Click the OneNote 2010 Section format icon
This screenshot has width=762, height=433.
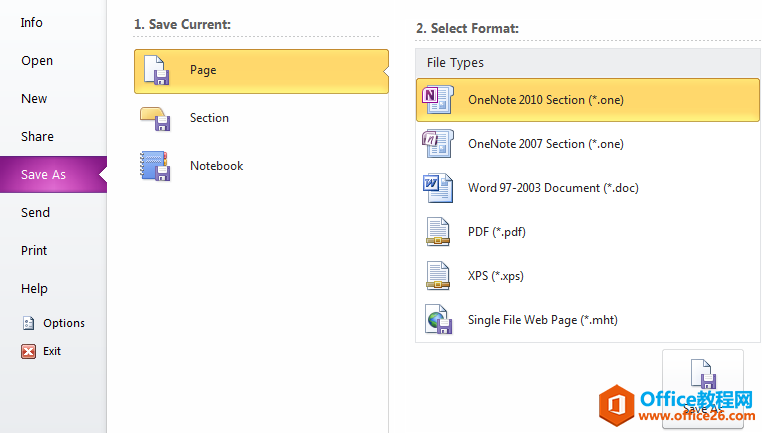tap(438, 100)
